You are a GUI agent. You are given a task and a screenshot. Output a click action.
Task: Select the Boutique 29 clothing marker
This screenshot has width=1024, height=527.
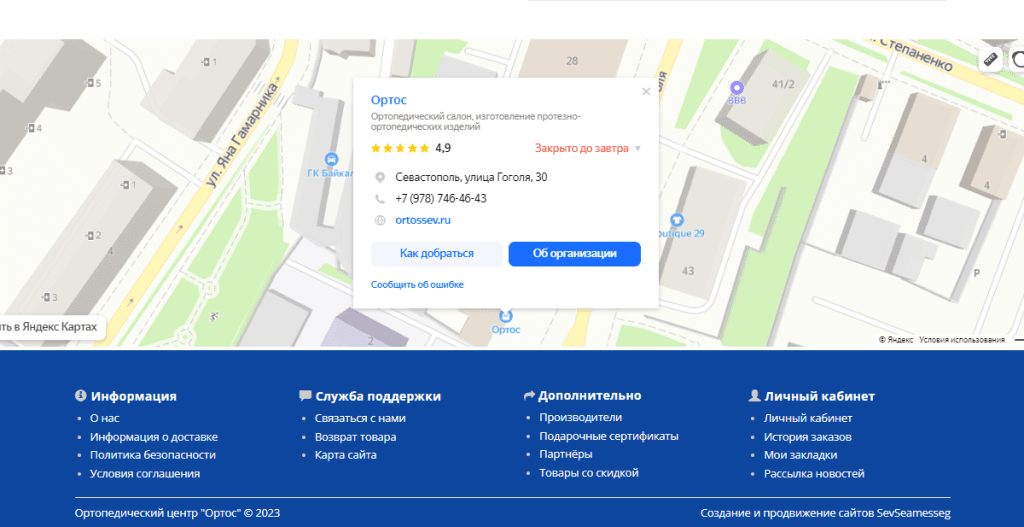point(677,219)
